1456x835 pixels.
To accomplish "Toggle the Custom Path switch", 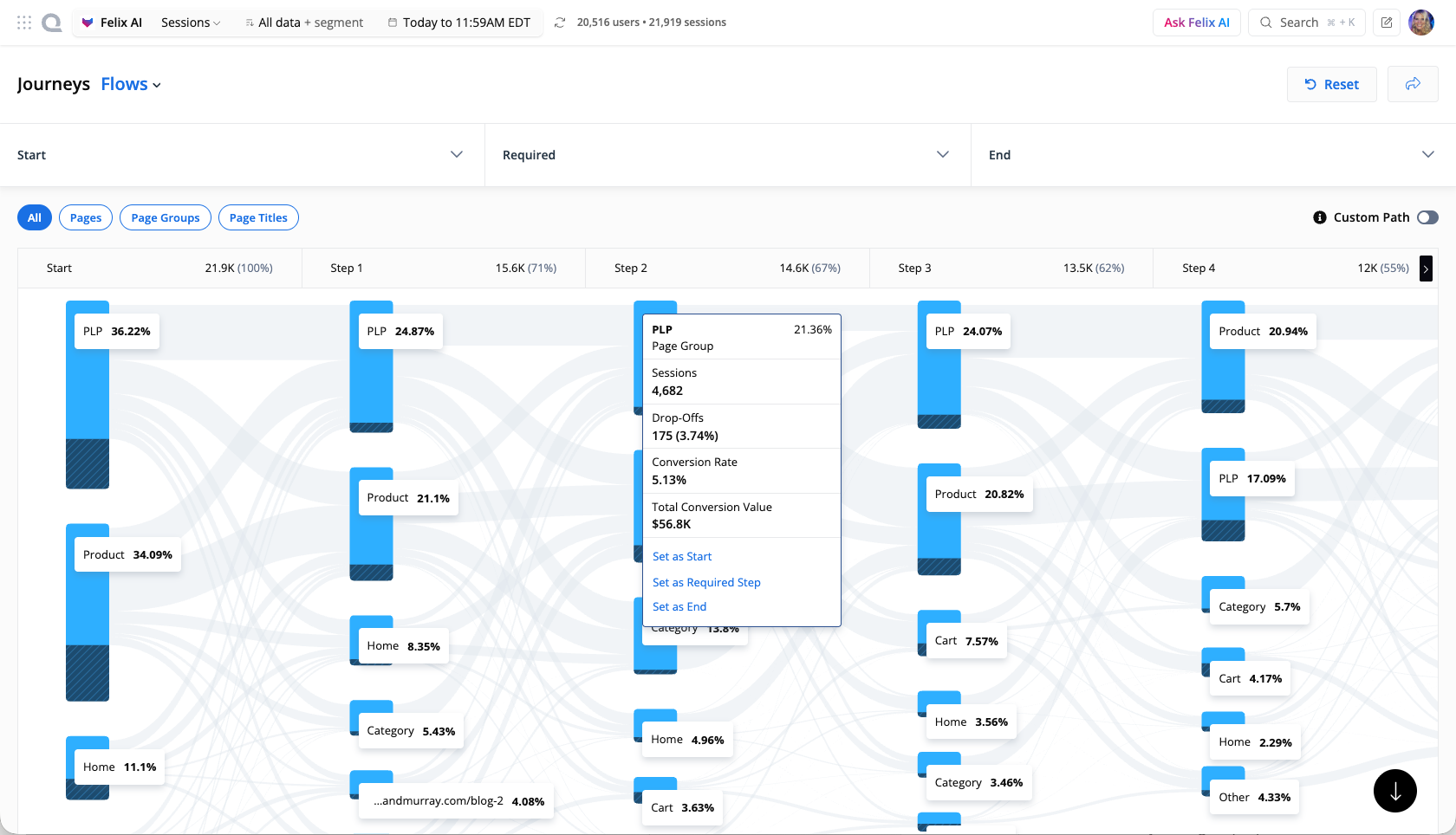I will 1427,217.
